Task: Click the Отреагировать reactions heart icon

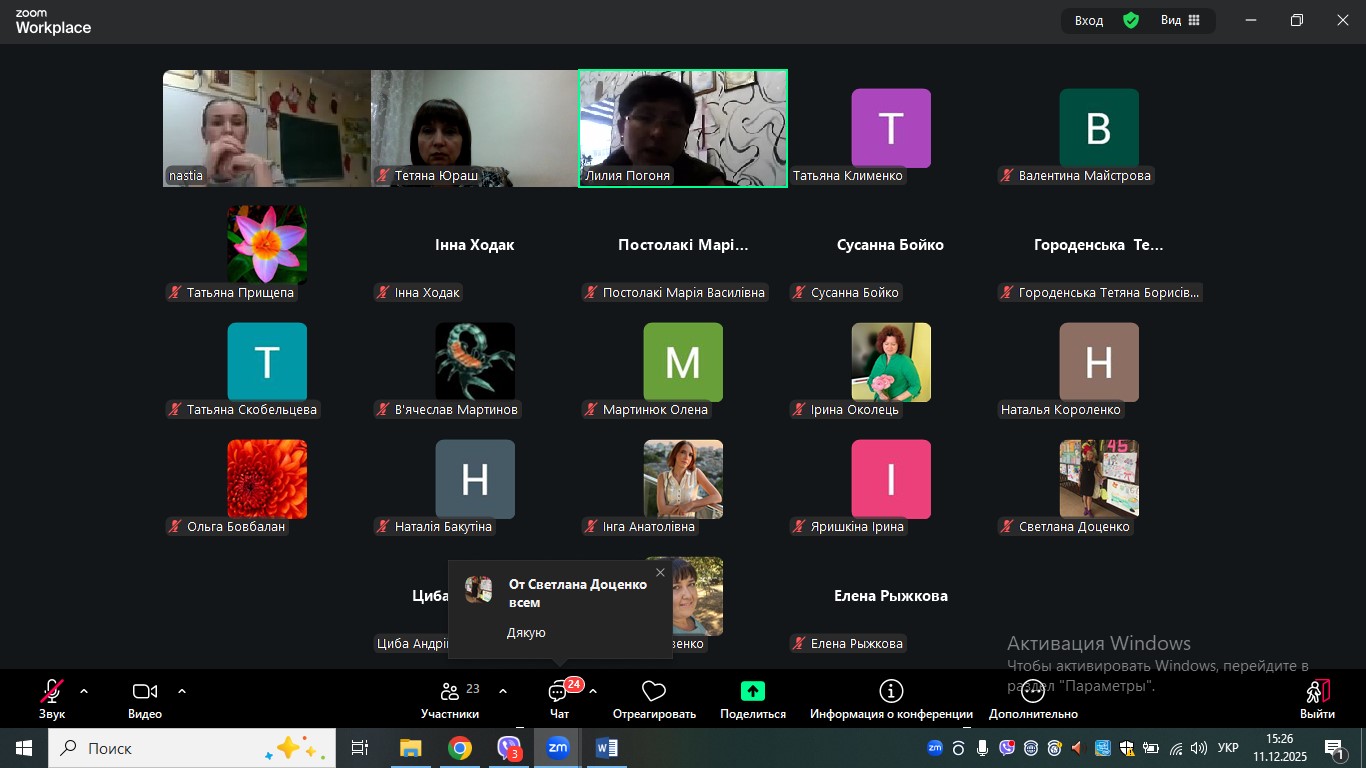Action: pos(654,692)
